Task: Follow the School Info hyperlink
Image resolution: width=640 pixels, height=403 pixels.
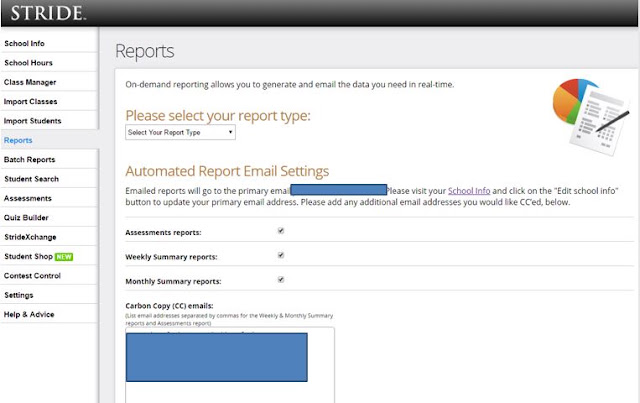Action: coord(469,191)
